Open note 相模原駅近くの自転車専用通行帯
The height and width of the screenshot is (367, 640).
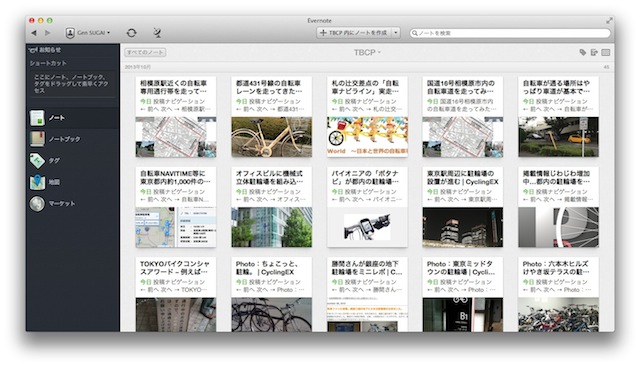point(176,117)
